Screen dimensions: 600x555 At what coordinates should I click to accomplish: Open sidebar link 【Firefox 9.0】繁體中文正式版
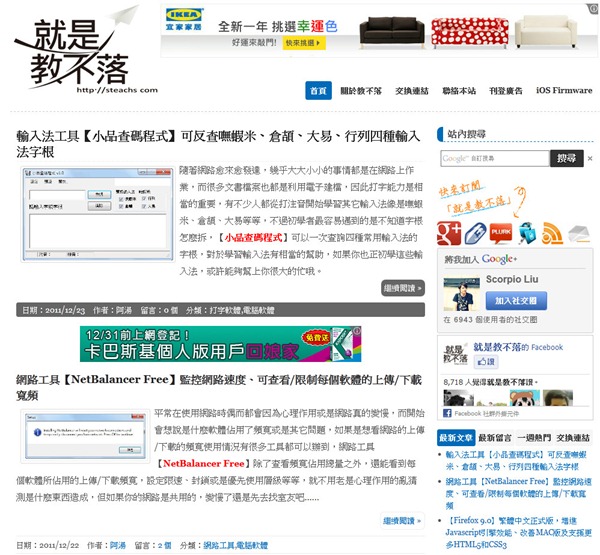pyautogui.click(x=518, y=532)
